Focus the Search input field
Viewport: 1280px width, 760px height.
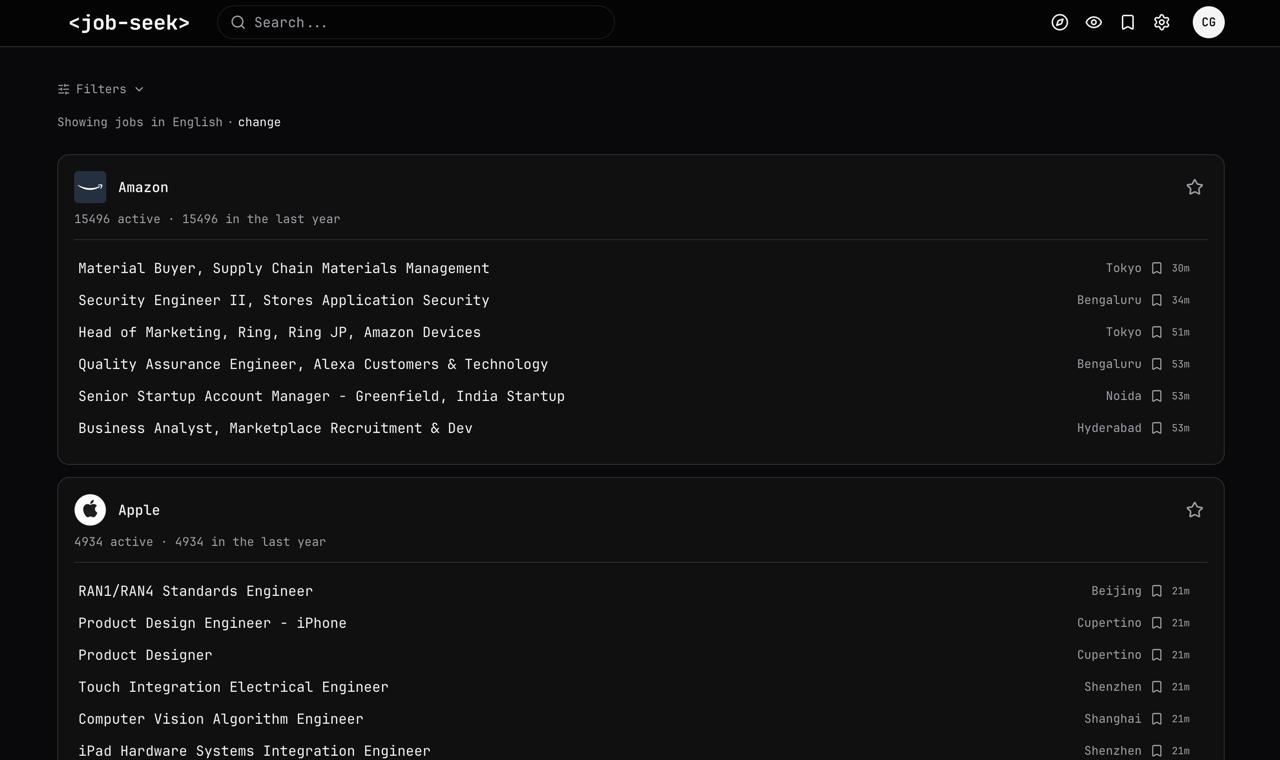click(x=416, y=22)
